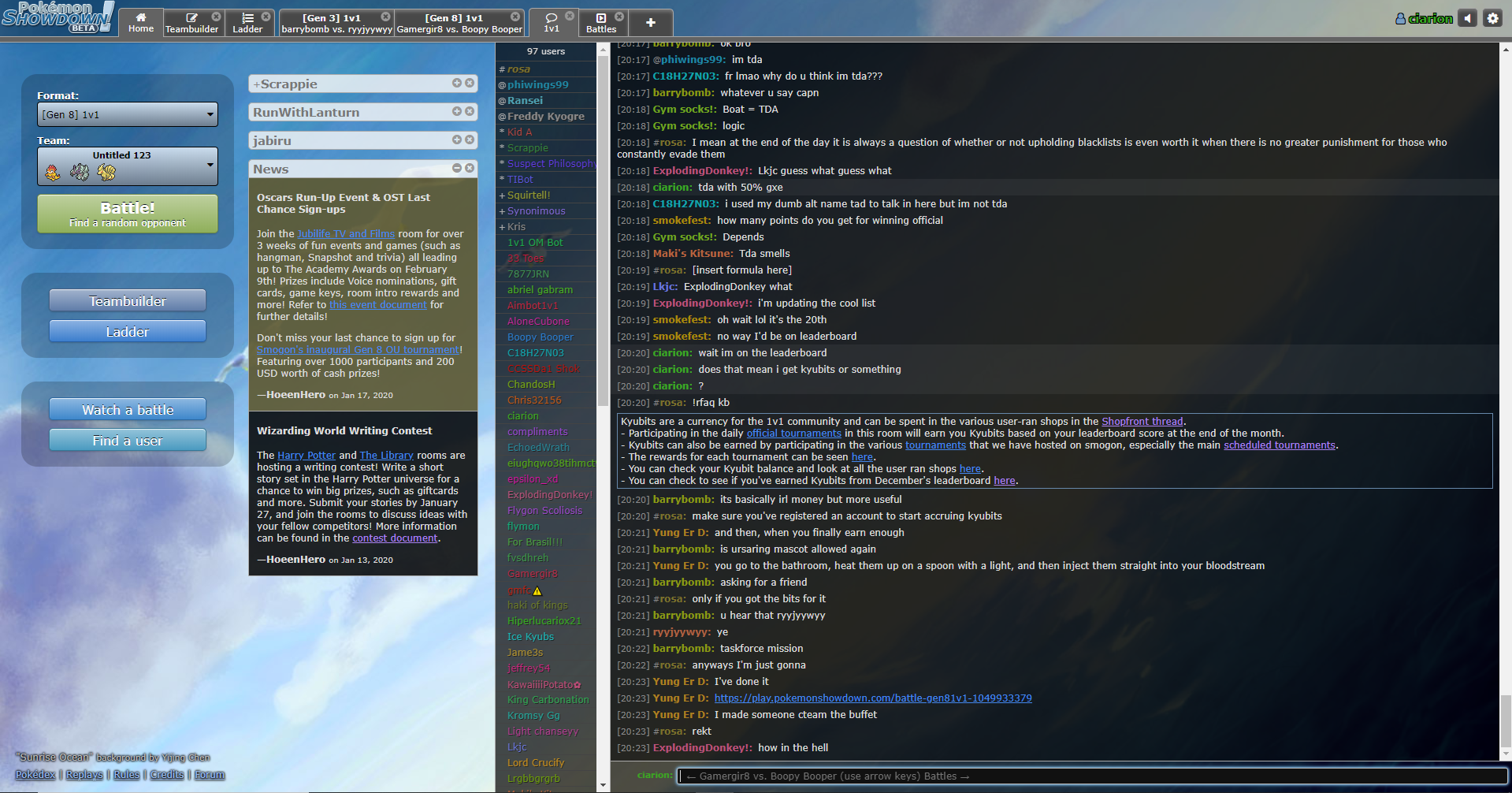
Task: Close the Battles tab
Action: [619, 17]
